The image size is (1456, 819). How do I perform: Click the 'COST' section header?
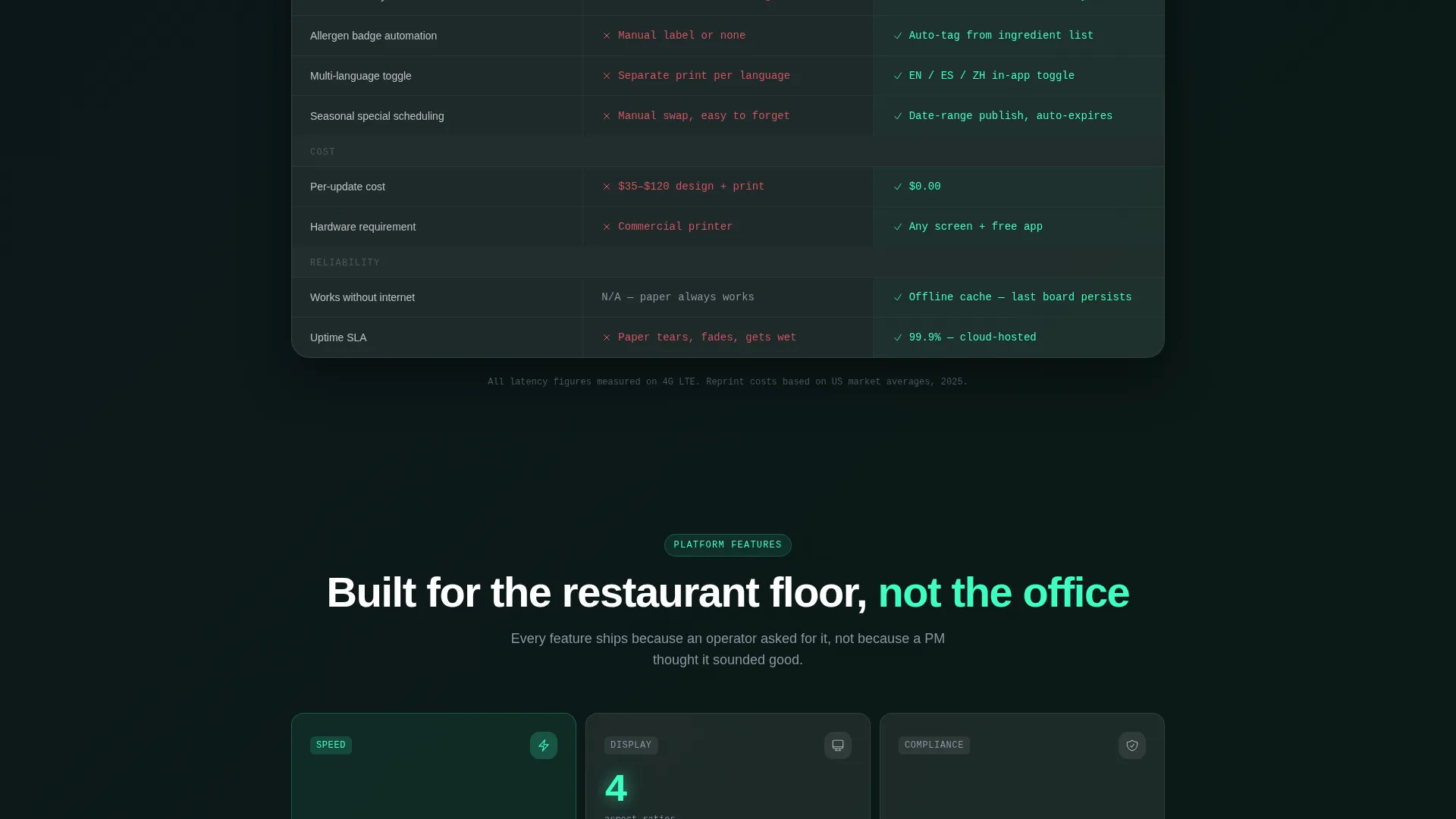[x=322, y=152]
